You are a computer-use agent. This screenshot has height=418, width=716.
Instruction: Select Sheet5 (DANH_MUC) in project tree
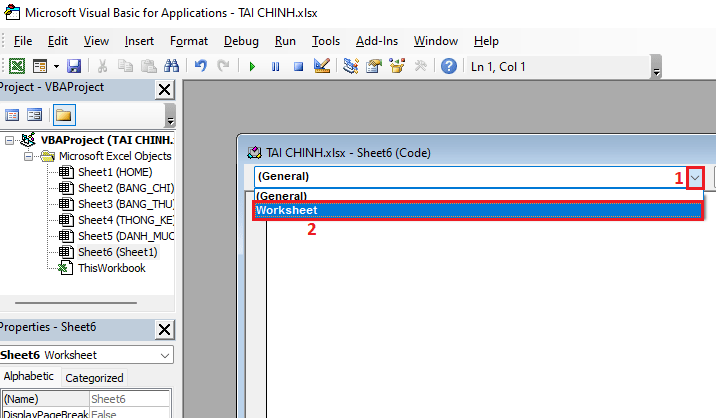pos(126,236)
